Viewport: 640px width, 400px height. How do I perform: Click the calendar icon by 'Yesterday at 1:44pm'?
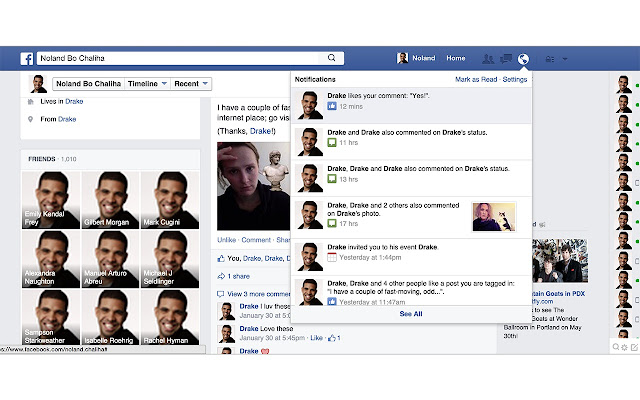332,257
